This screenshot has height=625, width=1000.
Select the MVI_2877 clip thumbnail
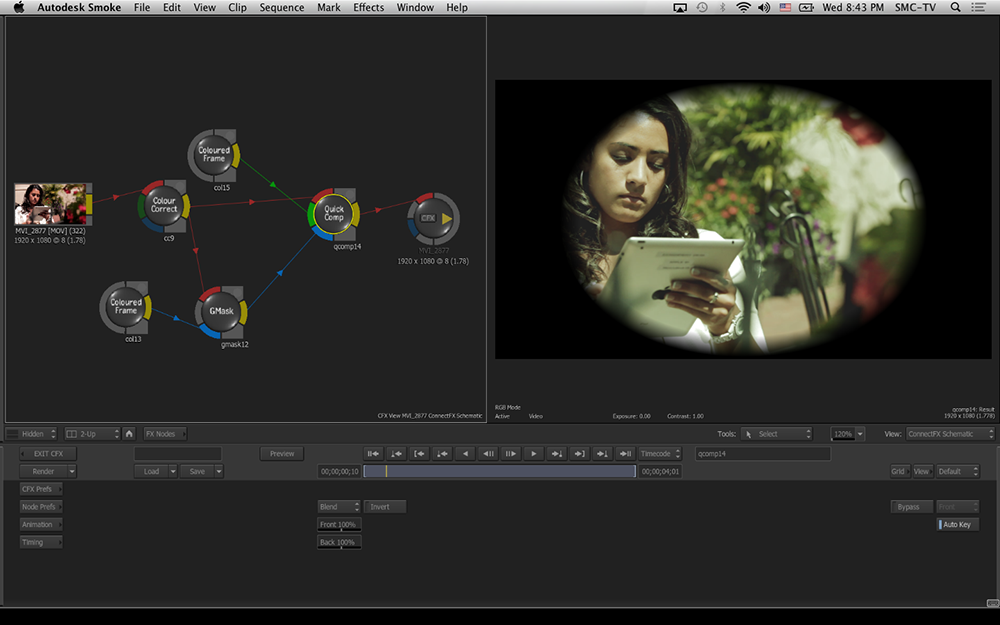point(50,203)
